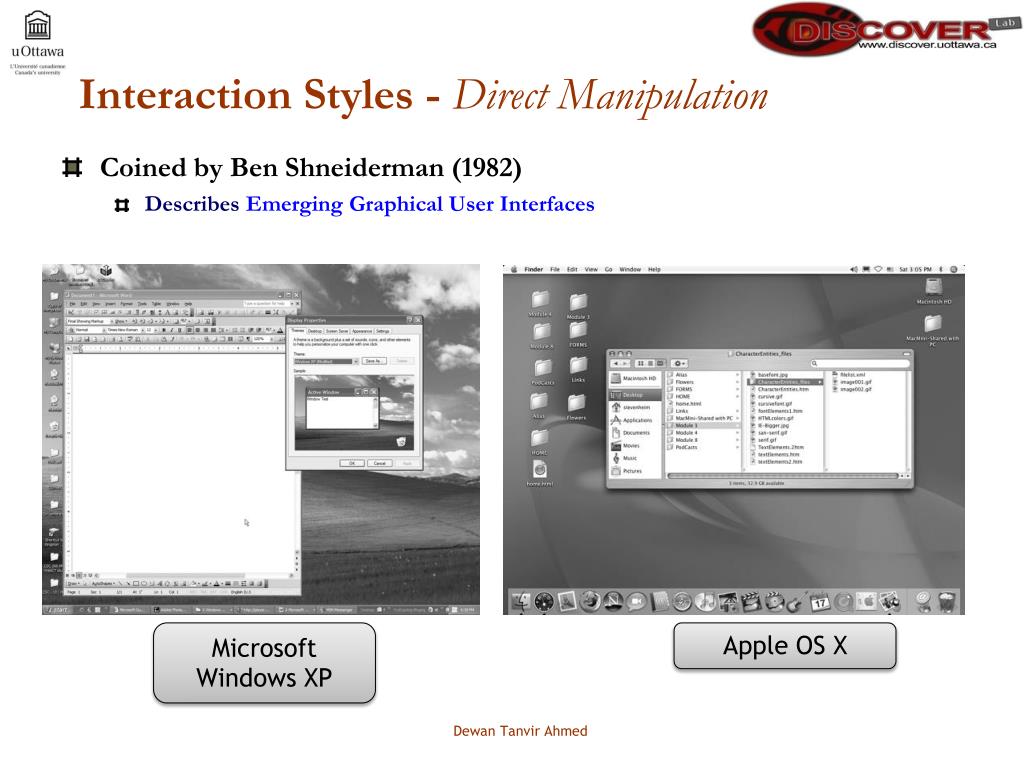Toggle Bold in Word formatting toolbar
Screen dimensions: 1024x768
tap(164, 330)
